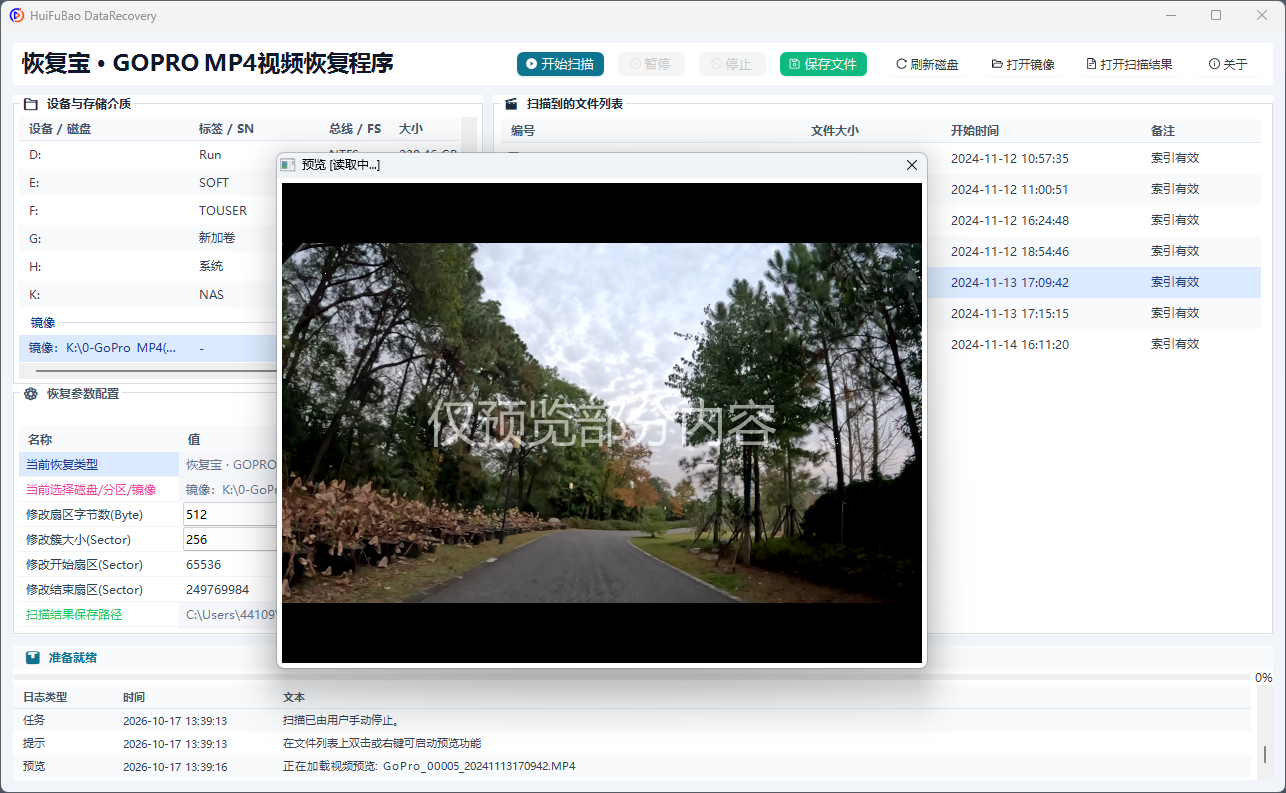Screen dimensions: 1286x793
Task: Click the gear icon beside 恢复参数配置
Action: coord(30,394)
